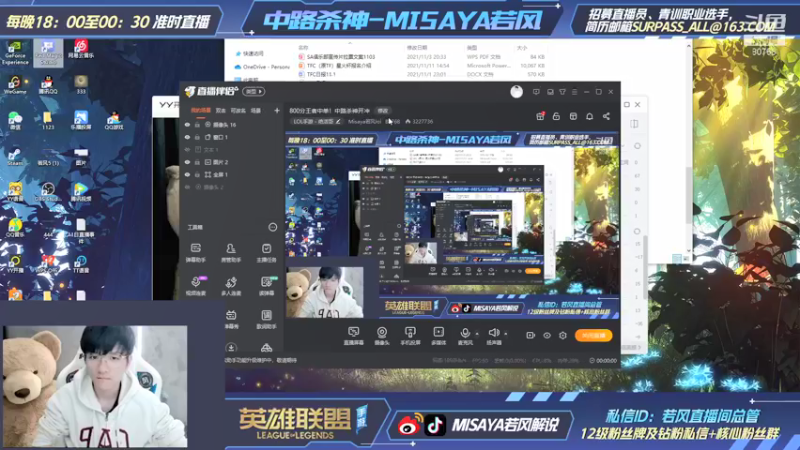Image resolution: width=800 pixels, height=450 pixels.
Task: Select the third scene tab
Action: (x=238, y=110)
